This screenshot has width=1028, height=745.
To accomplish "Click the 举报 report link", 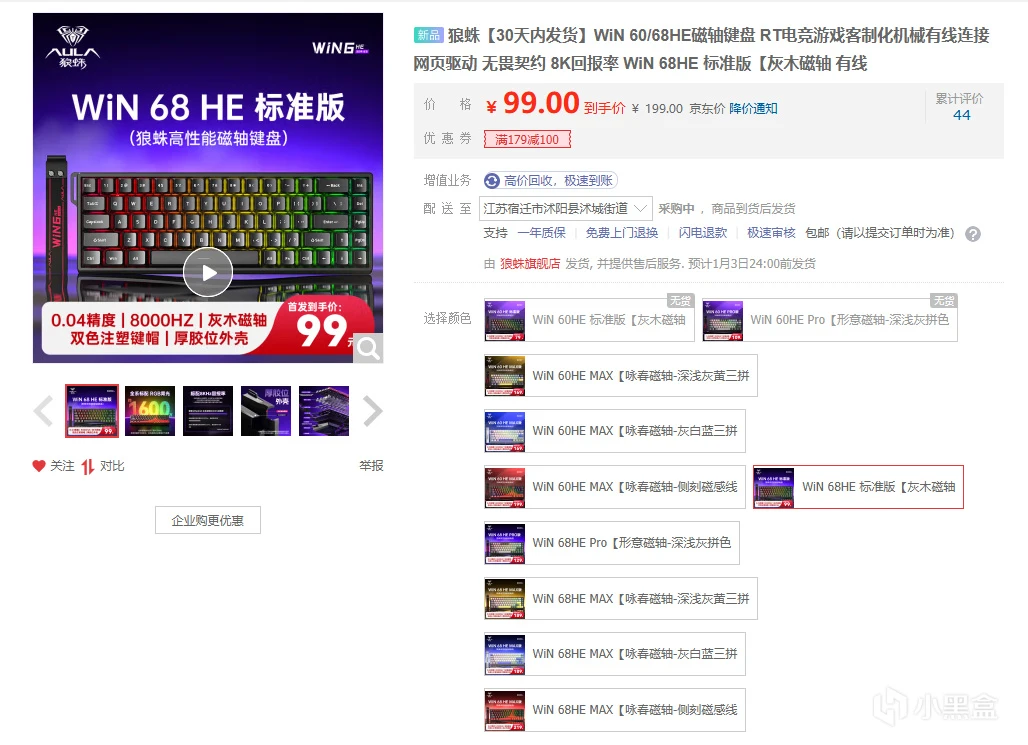I will tap(371, 466).
